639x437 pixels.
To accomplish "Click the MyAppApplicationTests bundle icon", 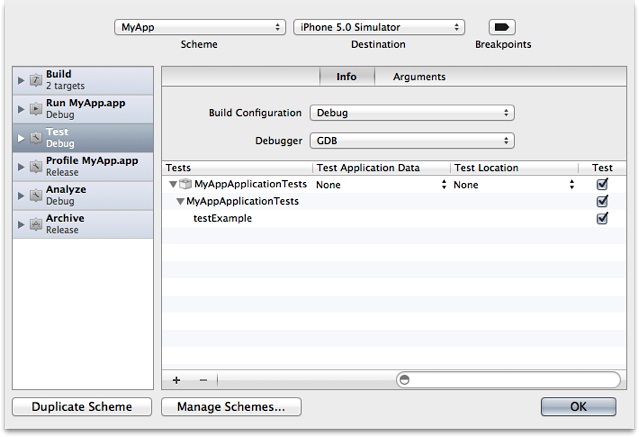I will point(186,184).
